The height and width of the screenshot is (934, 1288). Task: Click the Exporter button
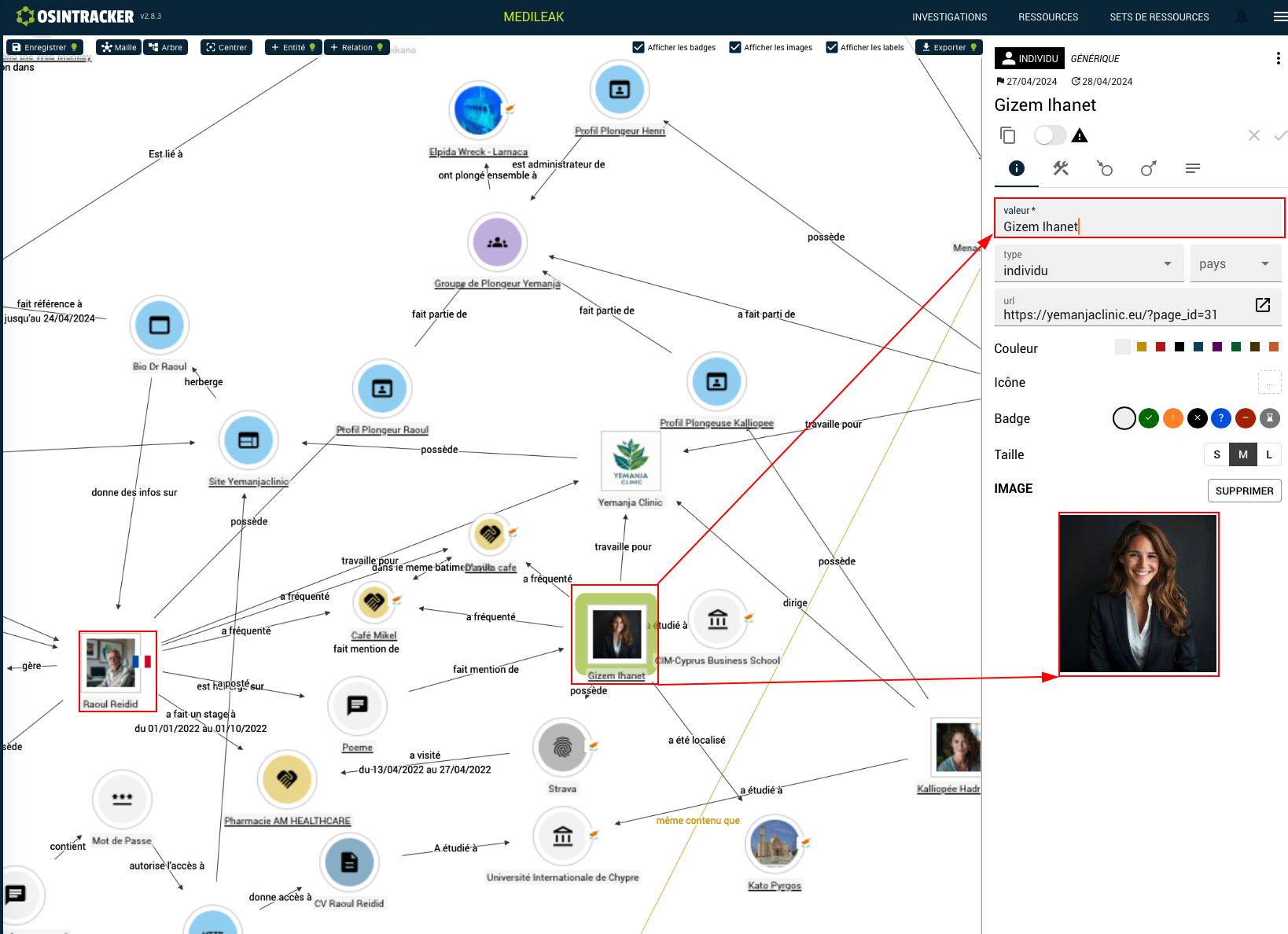[949, 47]
